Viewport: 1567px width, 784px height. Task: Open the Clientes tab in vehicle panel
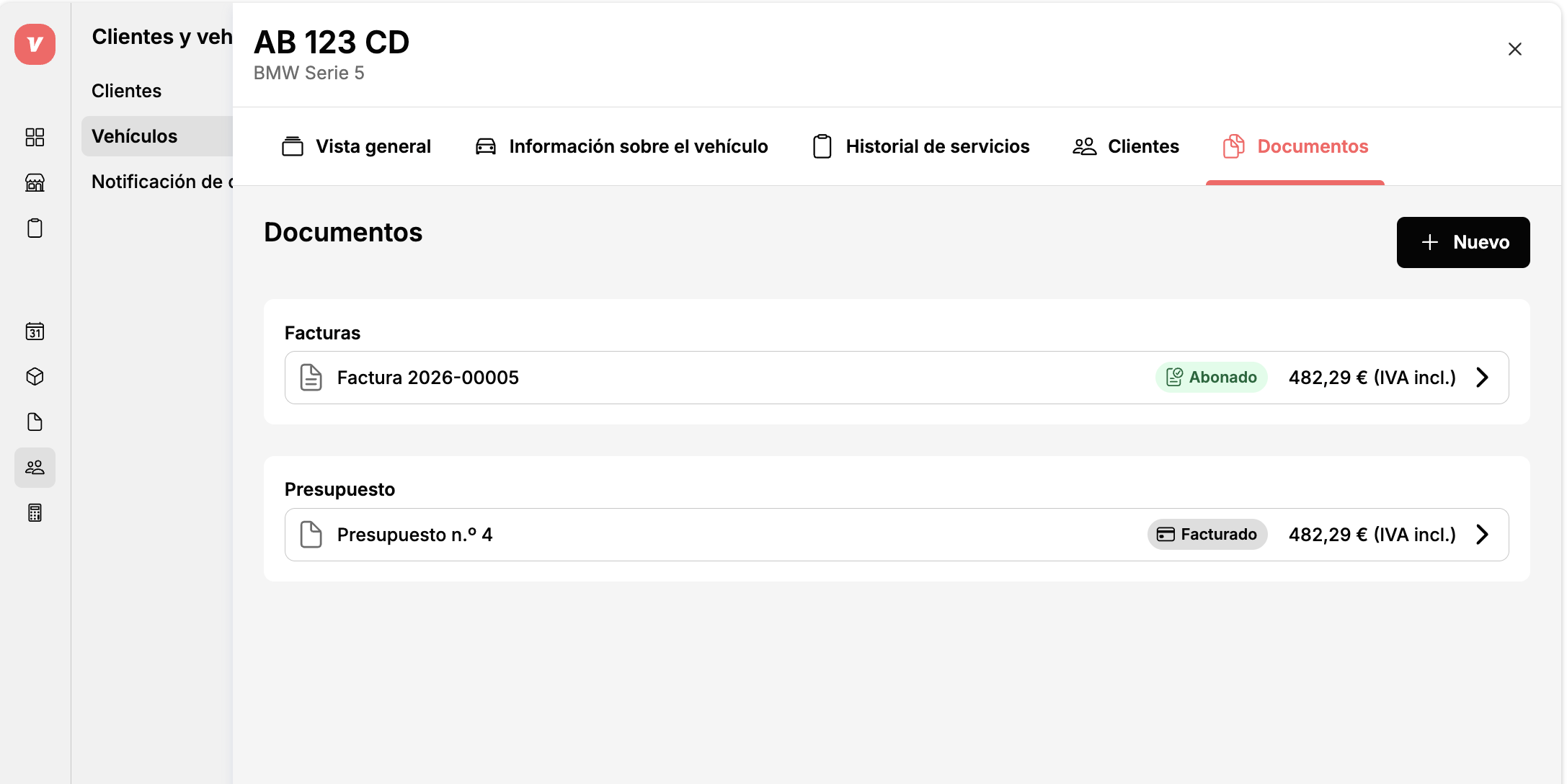click(x=1126, y=146)
